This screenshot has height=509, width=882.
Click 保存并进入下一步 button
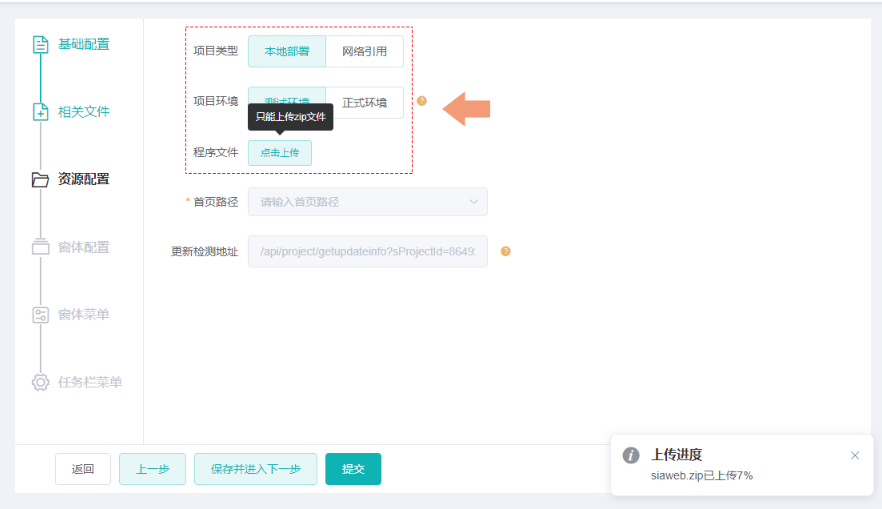coord(256,469)
